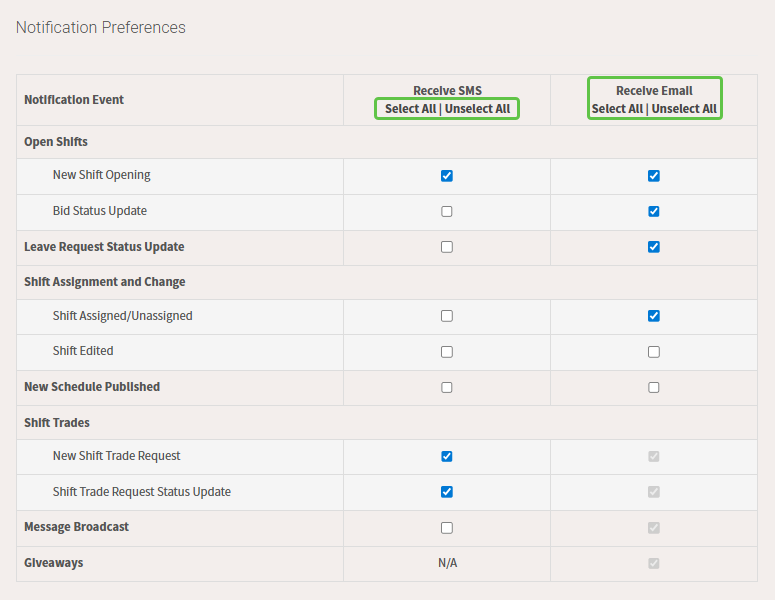Enable SMS for Shift Edited
This screenshot has height=600, width=775.
[x=447, y=352]
